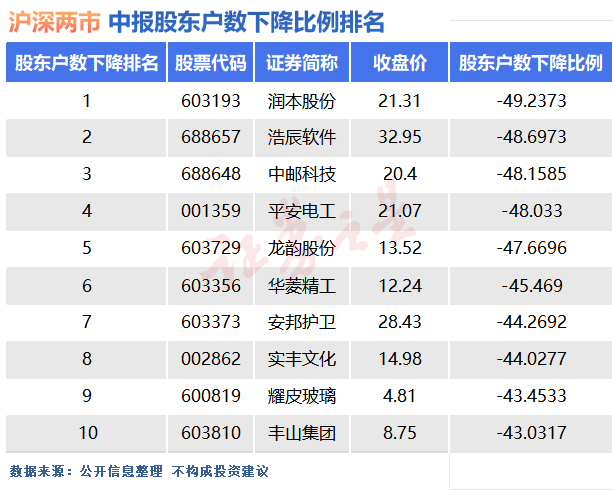
Task: Click the closing price 32.95 cell
Action: tap(400, 137)
